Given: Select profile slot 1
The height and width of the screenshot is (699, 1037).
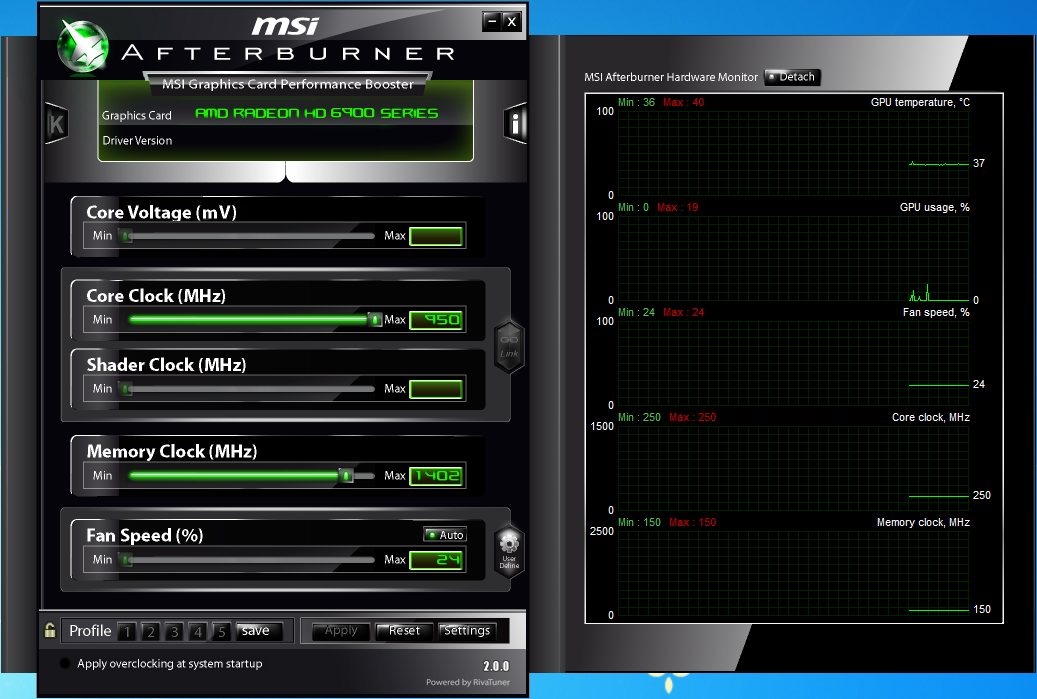Looking at the screenshot, I should 127,632.
